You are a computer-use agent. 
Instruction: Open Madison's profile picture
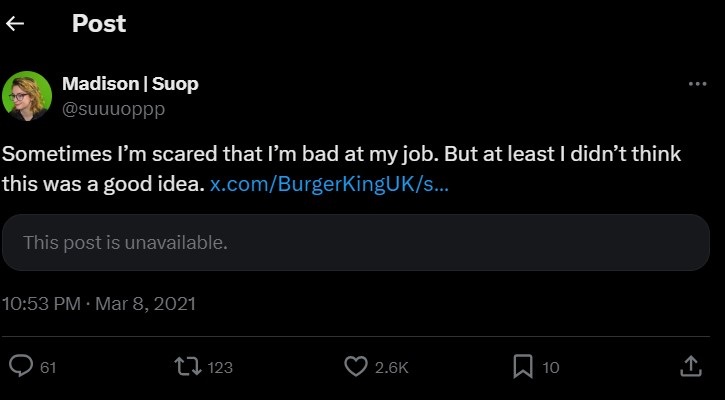pyautogui.click(x=27, y=96)
